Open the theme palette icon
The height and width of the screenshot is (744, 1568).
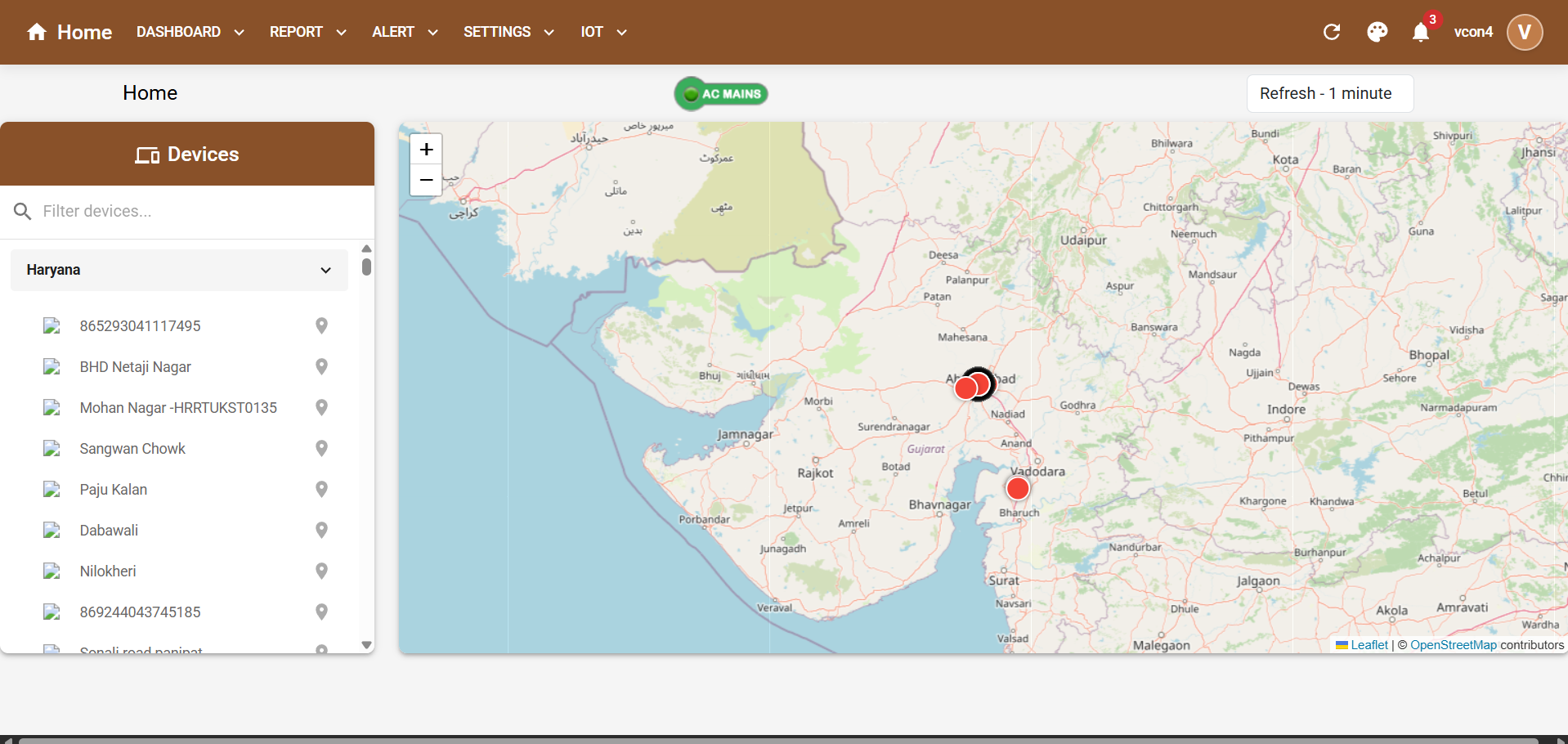[1378, 32]
